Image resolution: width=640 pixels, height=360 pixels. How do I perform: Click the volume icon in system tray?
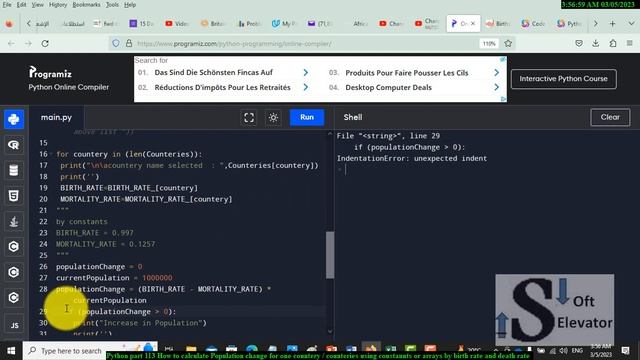coord(563,351)
